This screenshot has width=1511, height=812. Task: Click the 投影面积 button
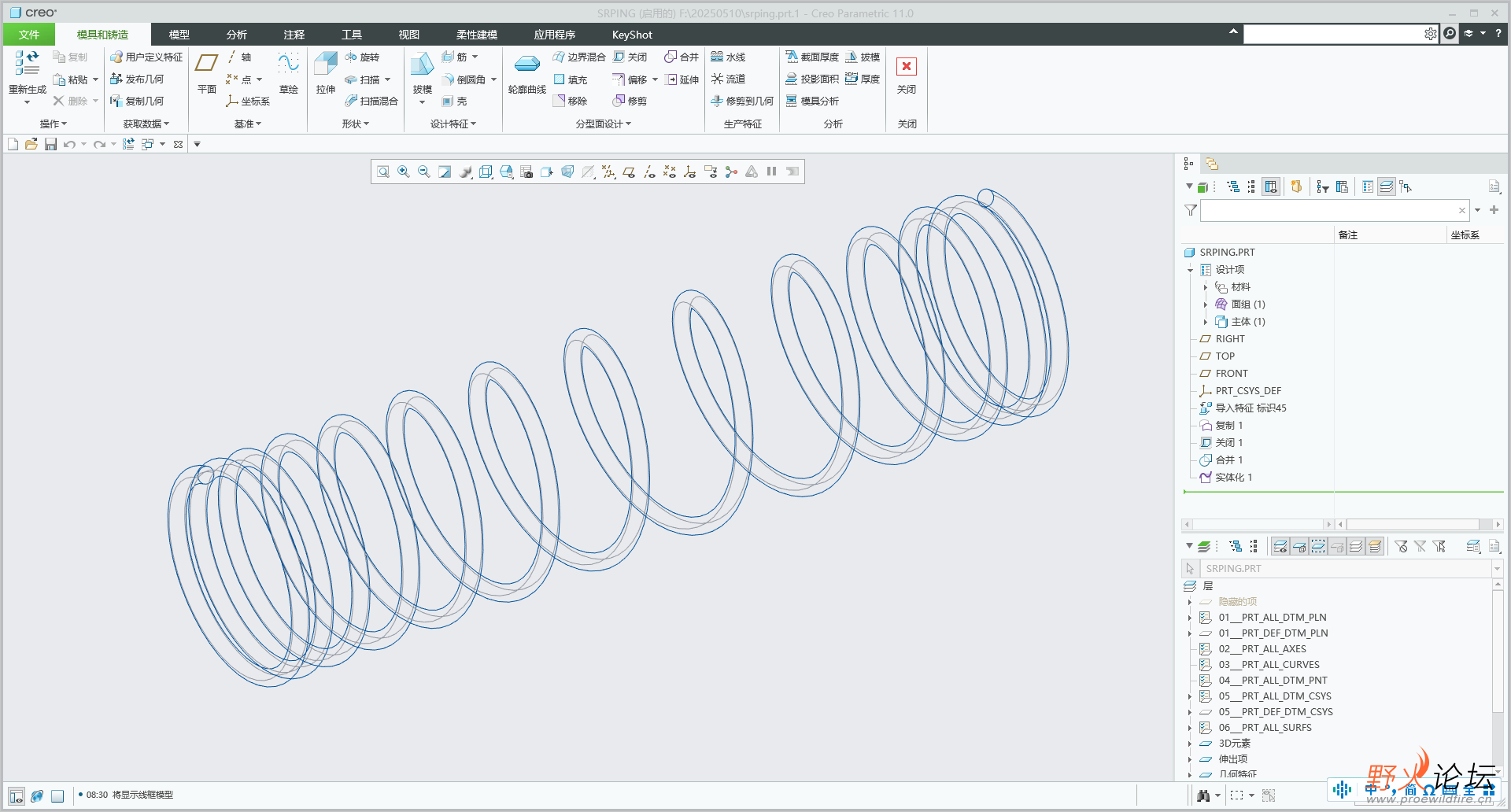coord(812,79)
